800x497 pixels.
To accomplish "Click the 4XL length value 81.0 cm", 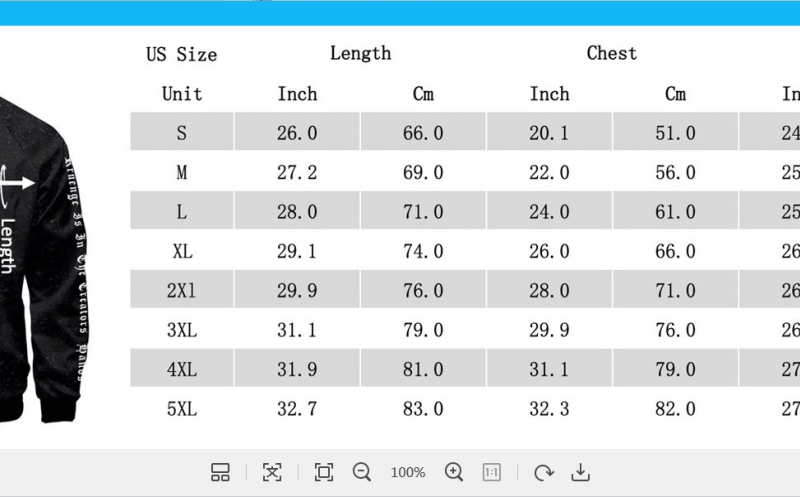I will coord(423,369).
